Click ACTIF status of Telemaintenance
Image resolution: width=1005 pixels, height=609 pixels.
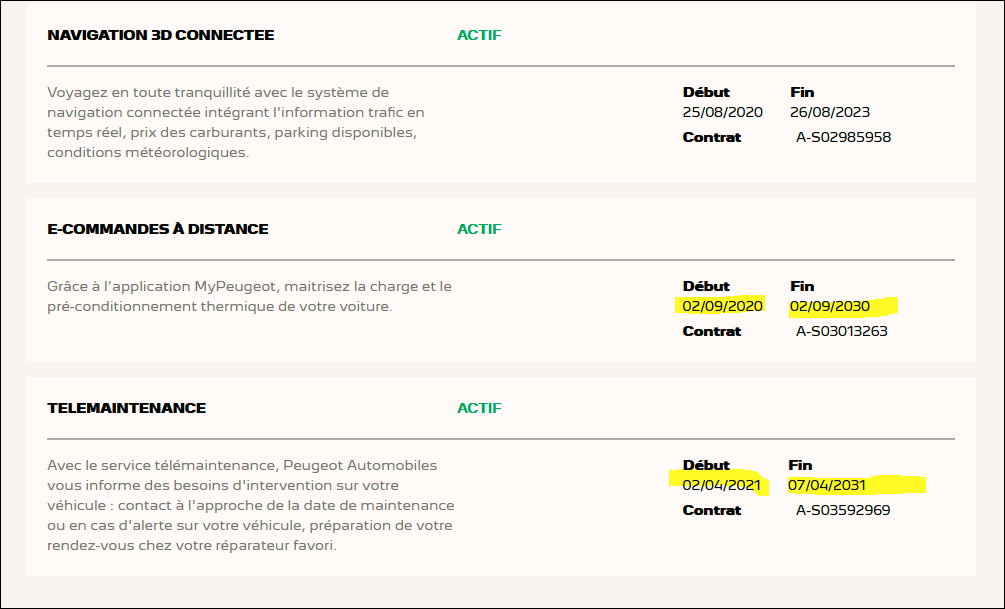point(479,408)
